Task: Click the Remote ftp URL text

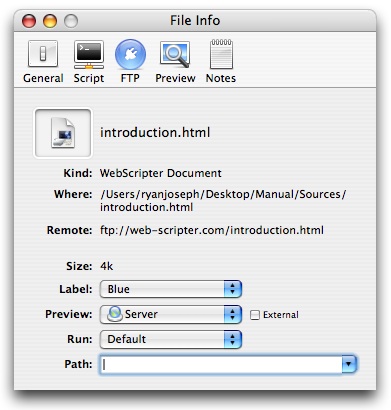Action: pyautogui.click(x=212, y=230)
